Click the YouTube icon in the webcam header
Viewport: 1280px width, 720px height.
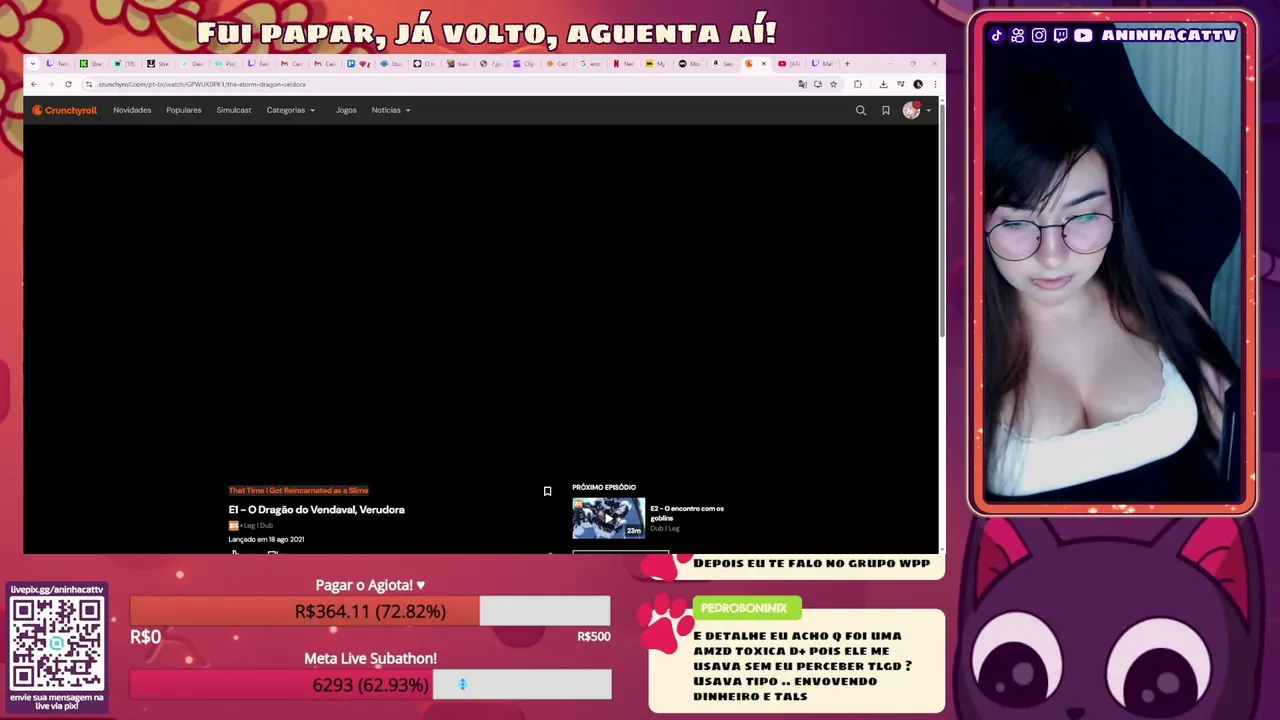1083,35
